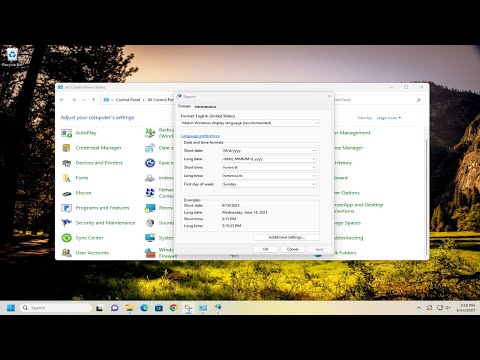Open Power Options in Control Panel
The image size is (480, 360).
[347, 193]
